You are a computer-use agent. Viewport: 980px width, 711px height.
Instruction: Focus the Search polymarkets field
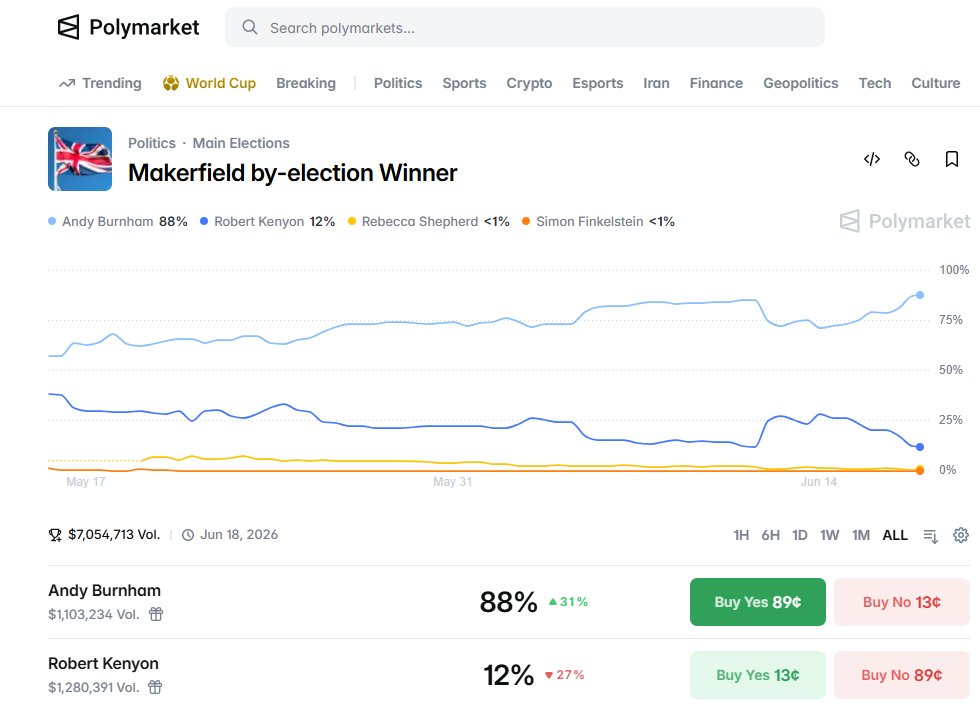click(525, 27)
